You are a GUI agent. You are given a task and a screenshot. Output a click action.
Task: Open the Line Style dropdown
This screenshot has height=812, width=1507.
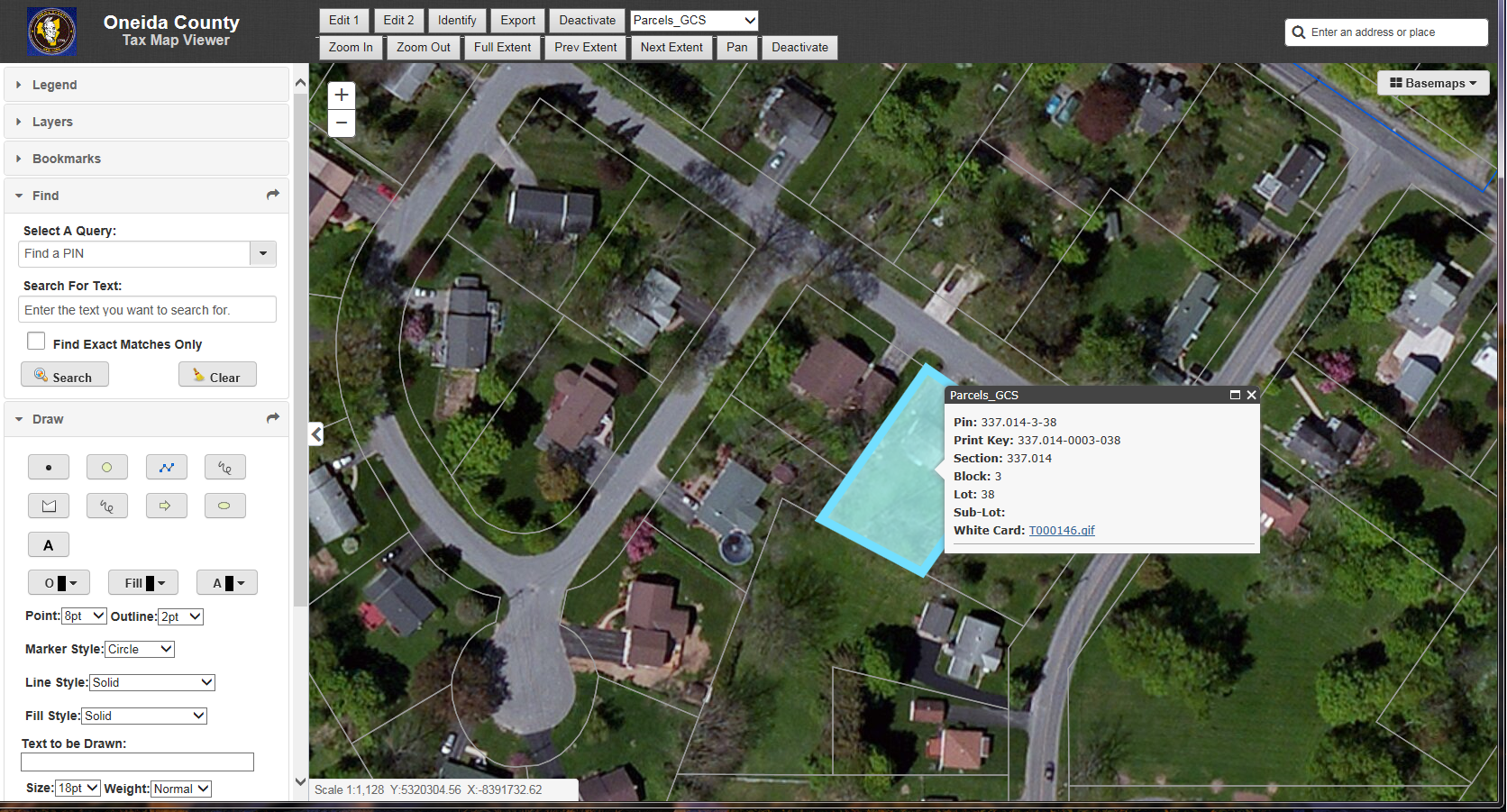(151, 682)
